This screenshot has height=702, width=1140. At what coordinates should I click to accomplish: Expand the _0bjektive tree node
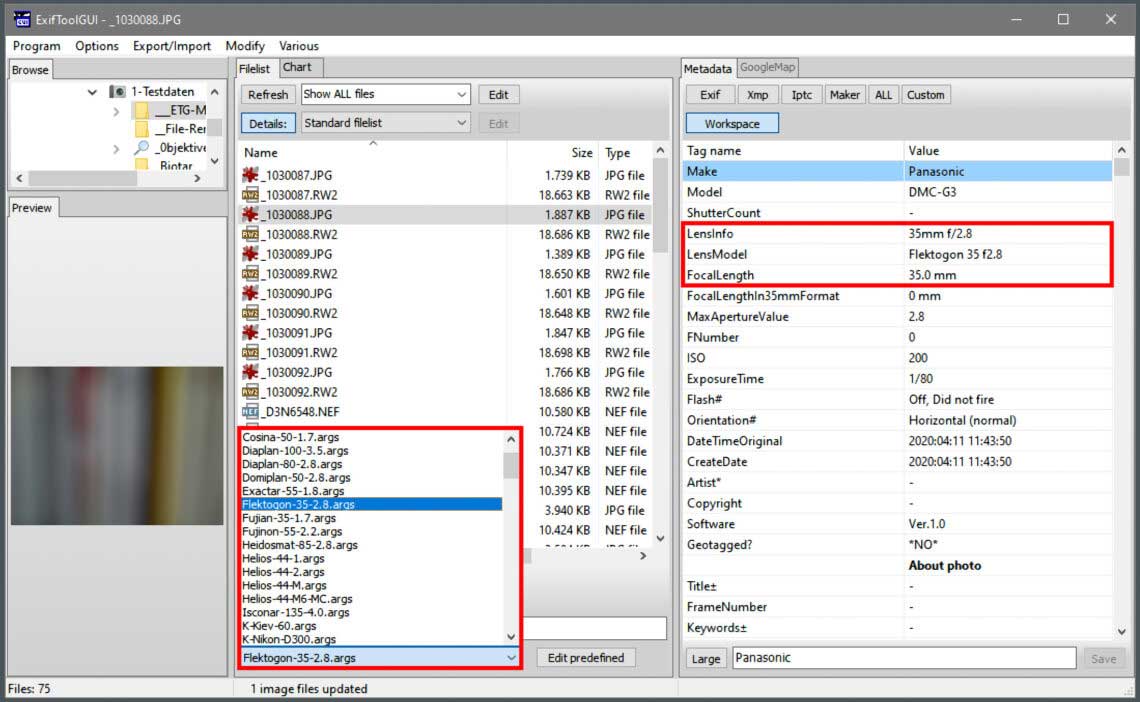coord(116,148)
